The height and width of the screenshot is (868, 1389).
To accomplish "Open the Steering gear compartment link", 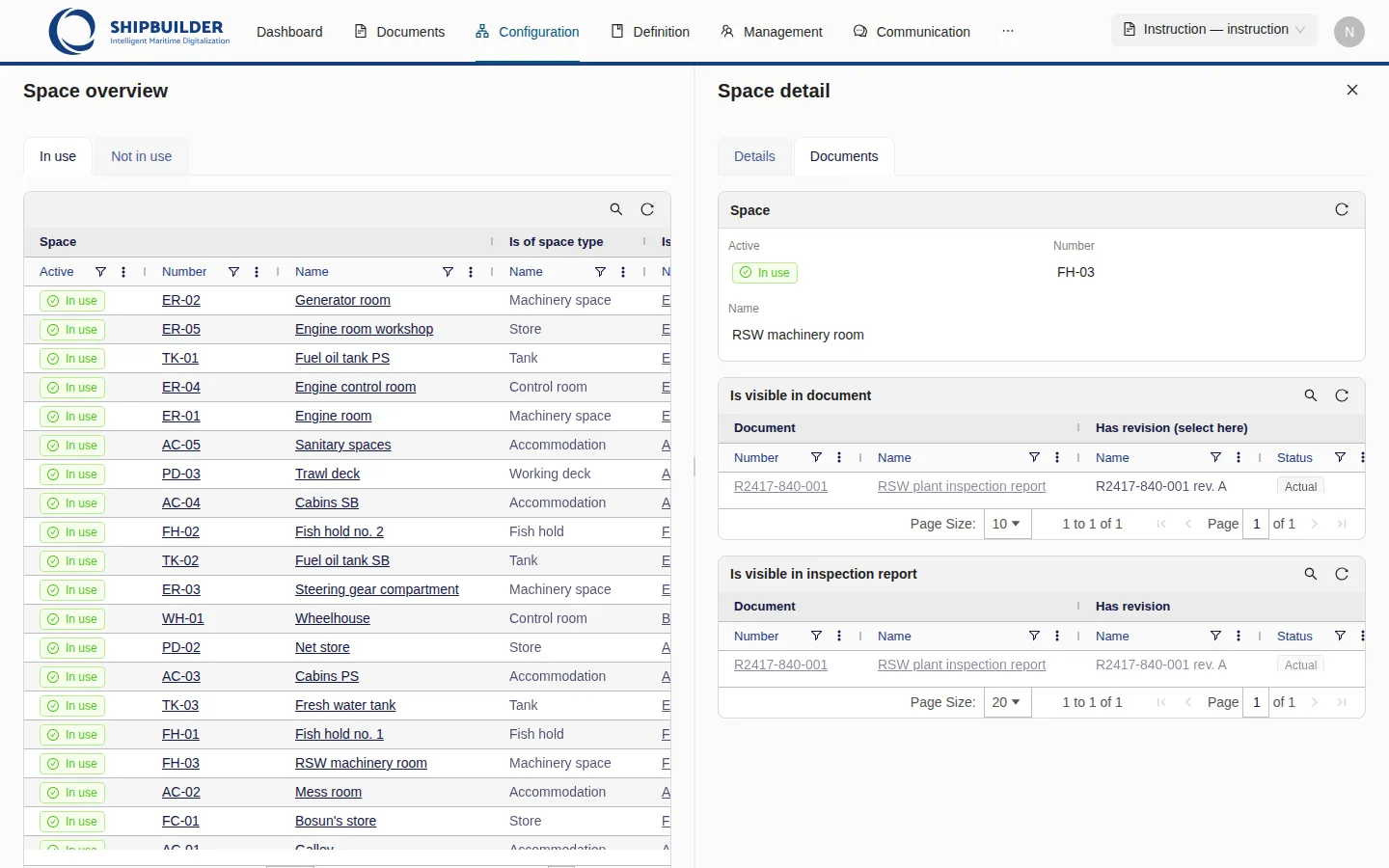I will 377,589.
